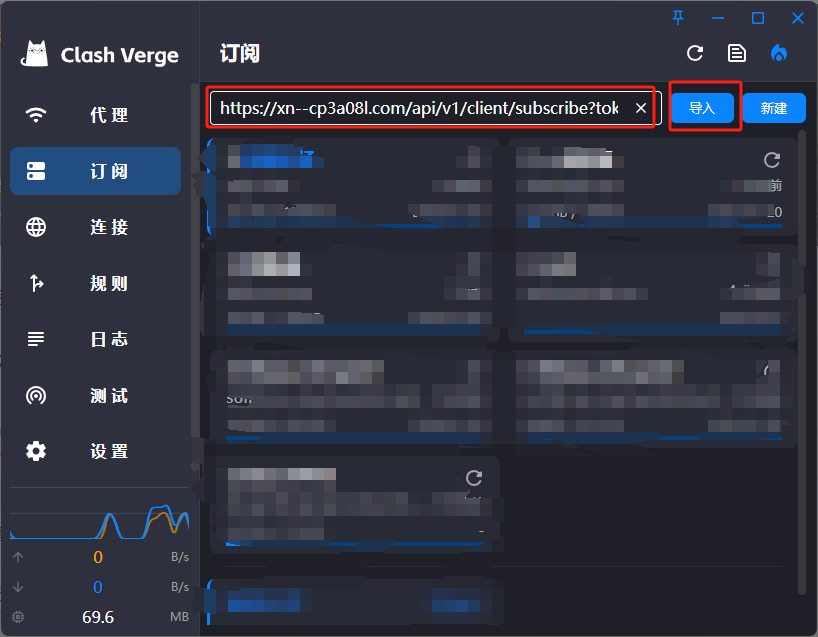This screenshot has width=818, height=637.
Task: Switch to the 测试 (Test) page
Action: click(x=95, y=395)
